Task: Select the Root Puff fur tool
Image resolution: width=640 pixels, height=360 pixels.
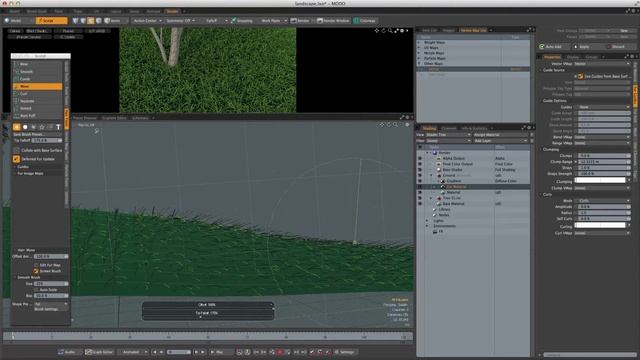Action: (37, 116)
